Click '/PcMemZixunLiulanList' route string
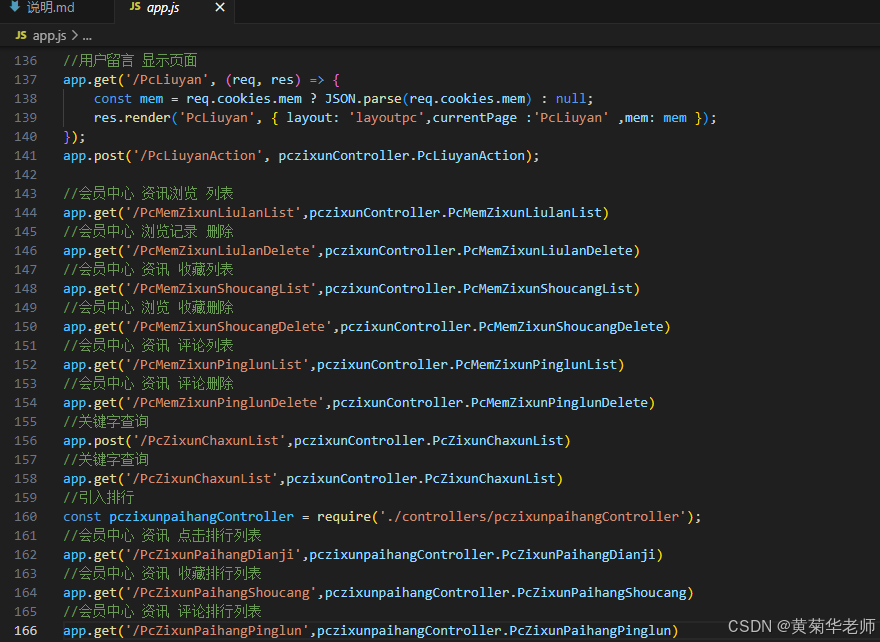880x642 pixels. [213, 213]
